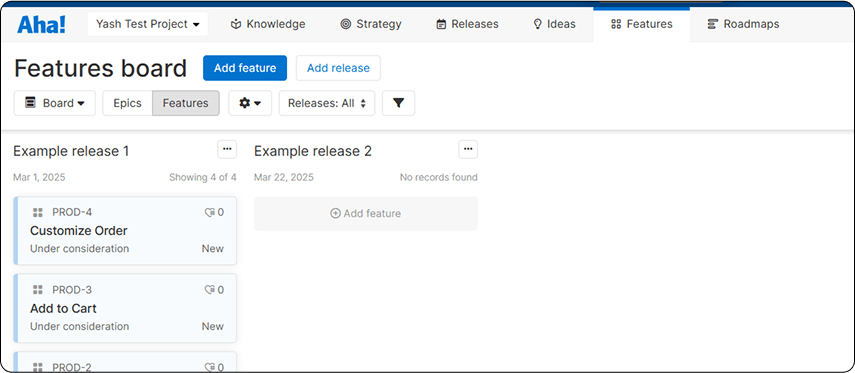The image size is (855, 373).
Task: Click the PROD-4 votes icon
Action: (209, 213)
